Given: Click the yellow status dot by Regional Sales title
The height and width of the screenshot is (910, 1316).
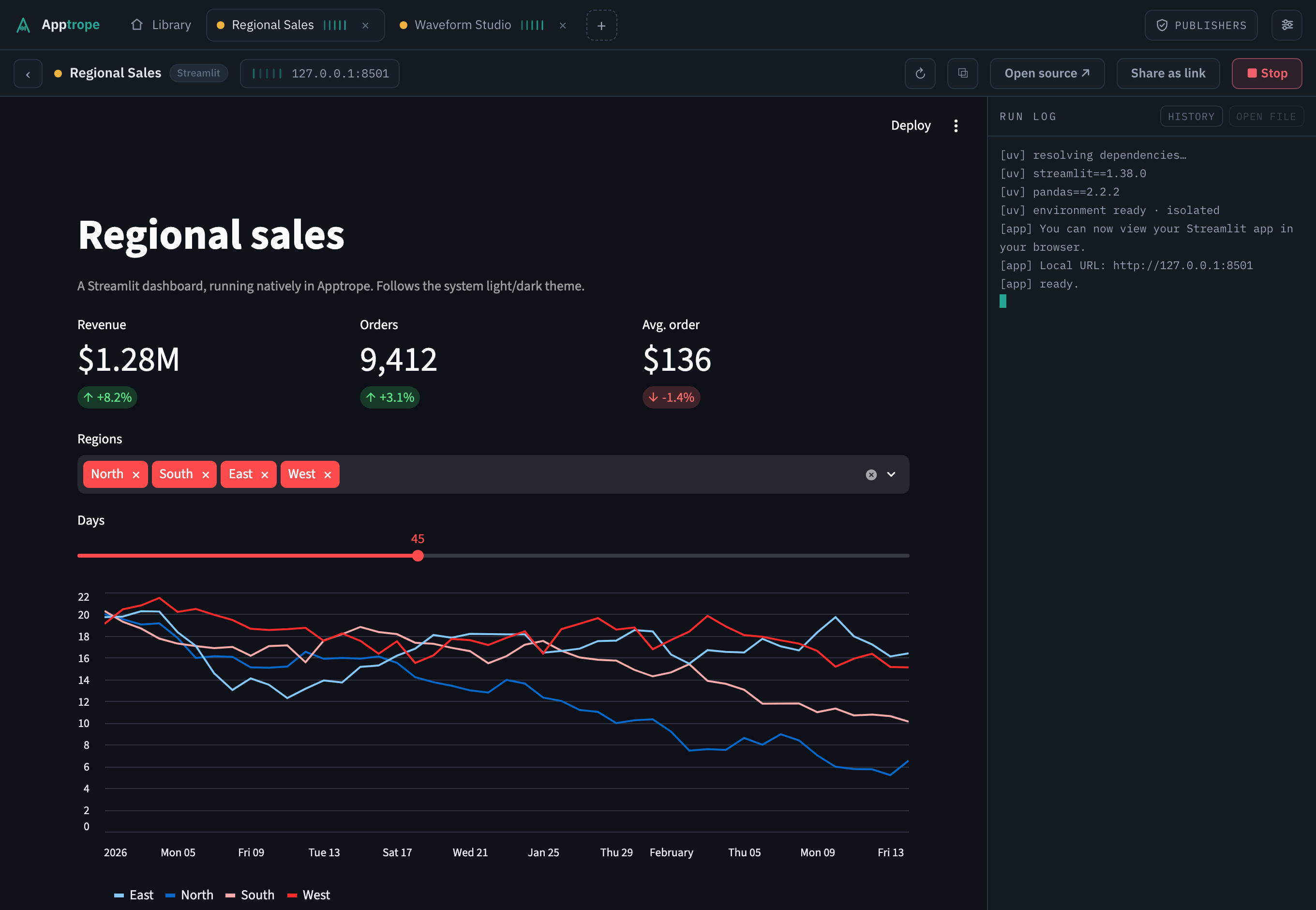Looking at the screenshot, I should click(x=58, y=74).
